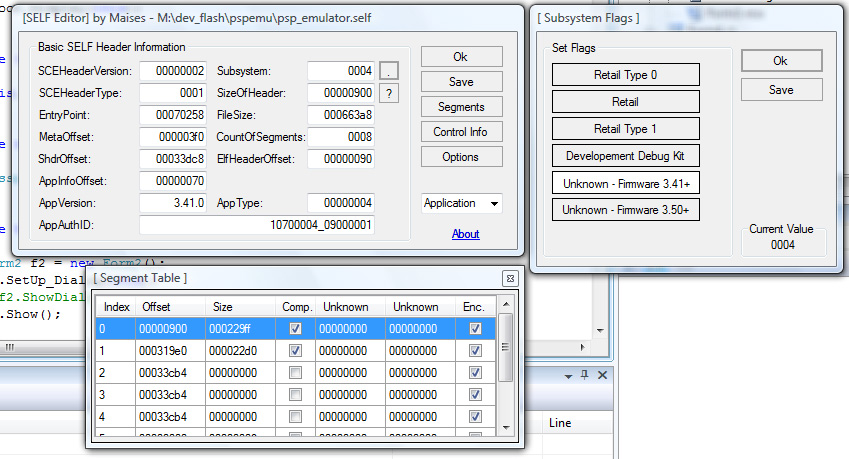Toggle Comp. checkbox for segment 0

[295, 329]
